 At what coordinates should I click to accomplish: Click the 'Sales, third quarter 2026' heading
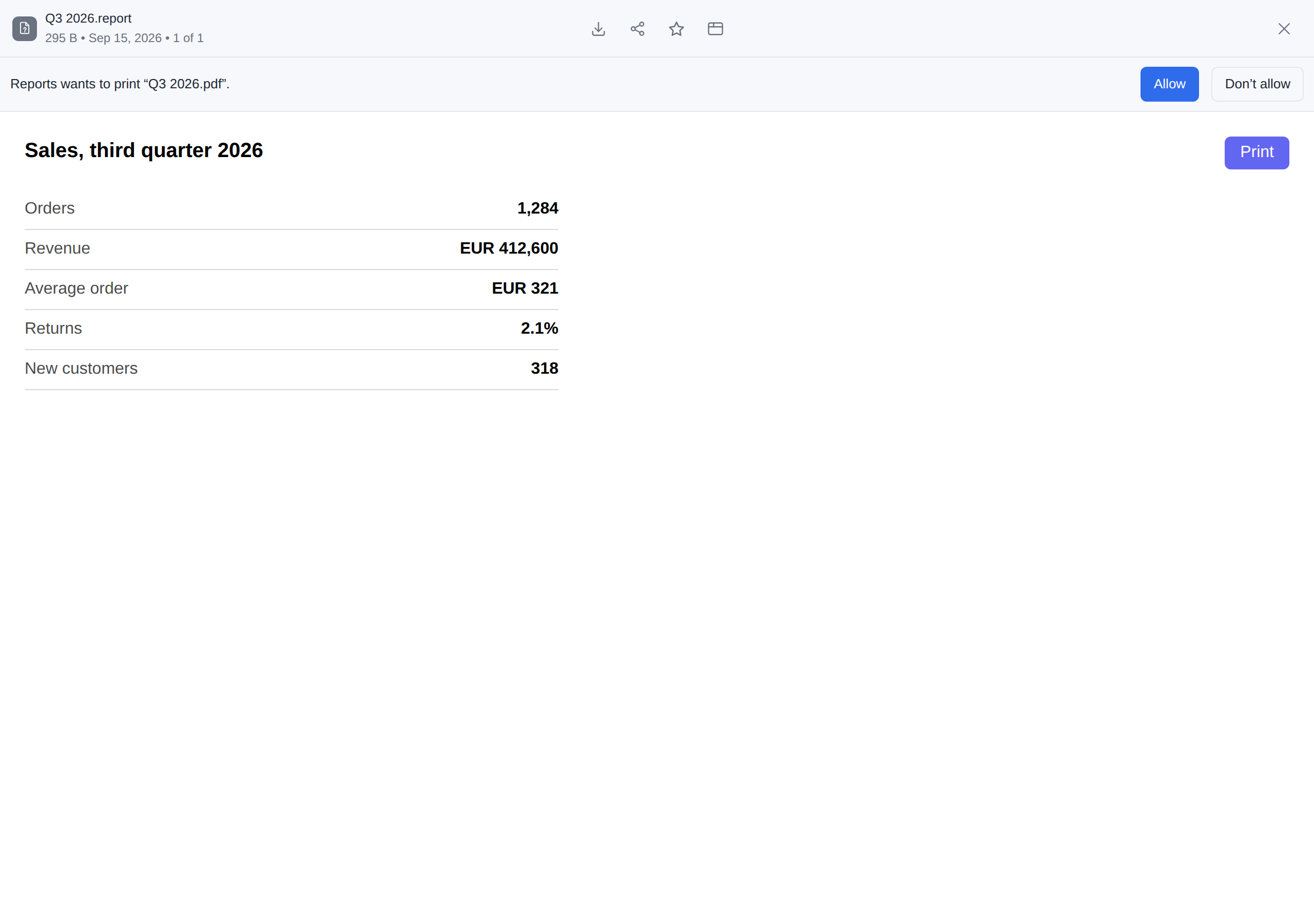tap(144, 150)
